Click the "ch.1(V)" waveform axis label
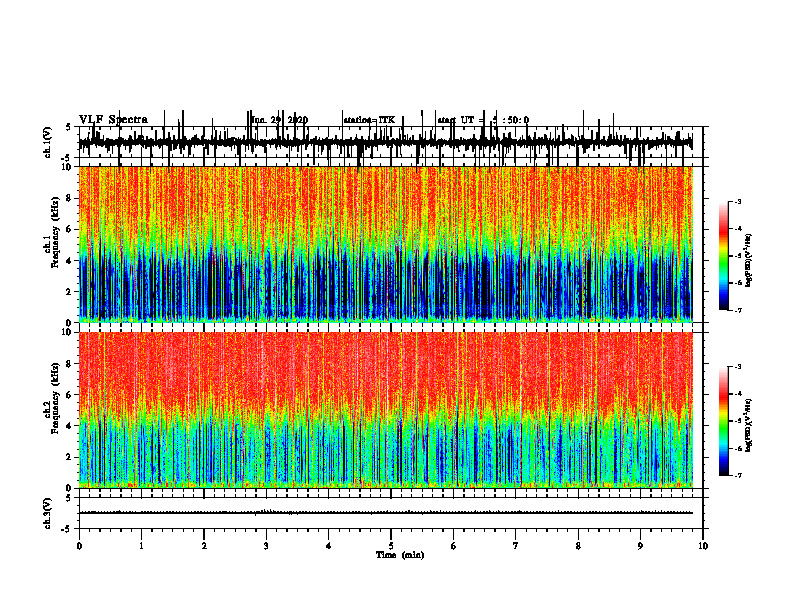This screenshot has width=792, height=612. point(48,143)
